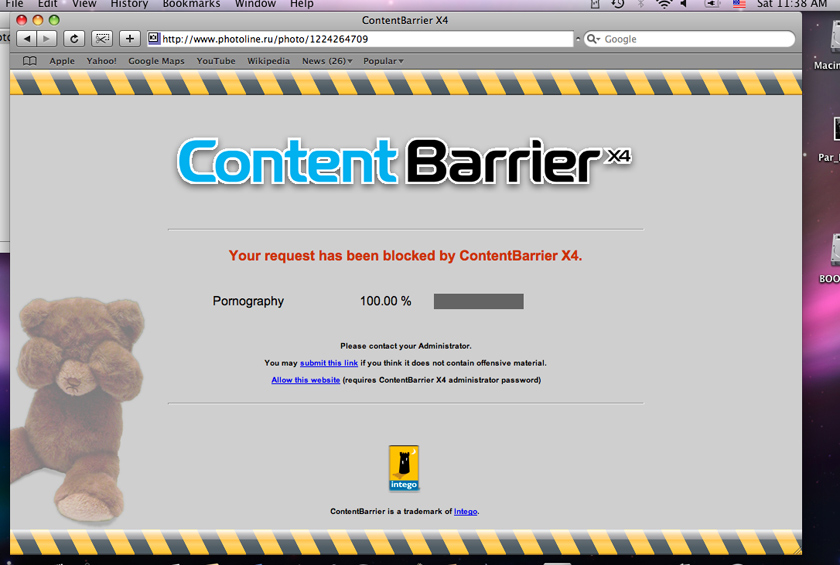Click the Pornography 100% gray score bar

point(478,302)
